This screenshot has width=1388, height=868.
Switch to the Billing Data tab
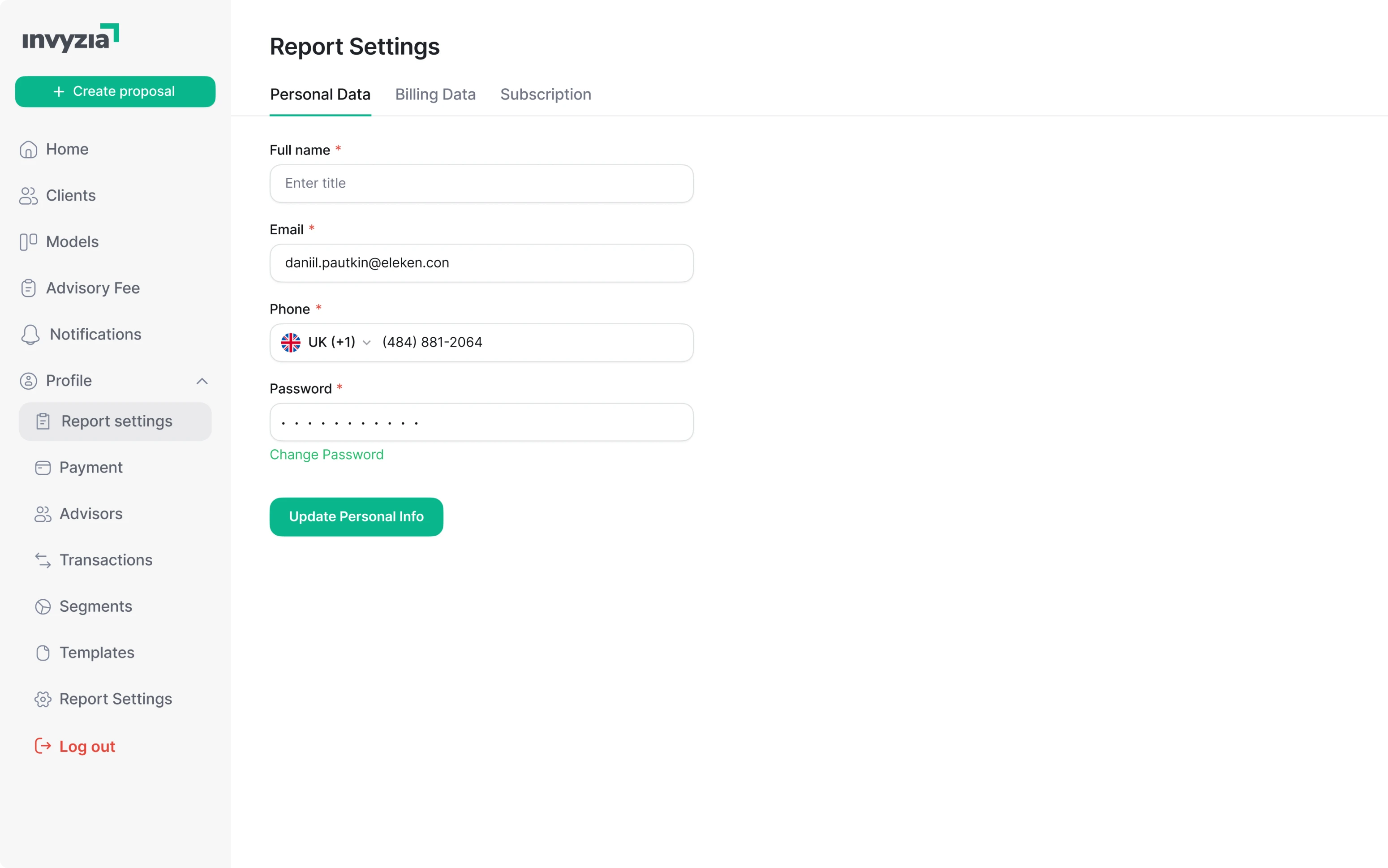coord(435,94)
